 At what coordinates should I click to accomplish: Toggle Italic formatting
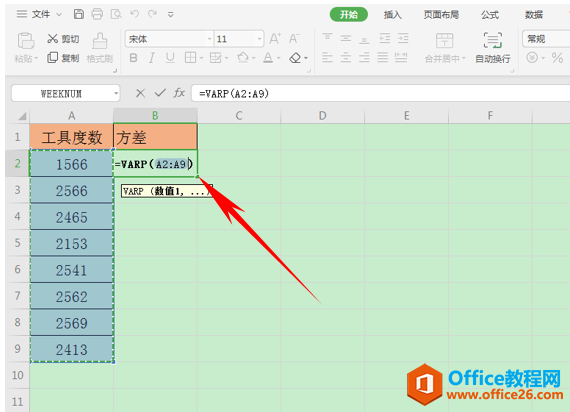point(152,58)
